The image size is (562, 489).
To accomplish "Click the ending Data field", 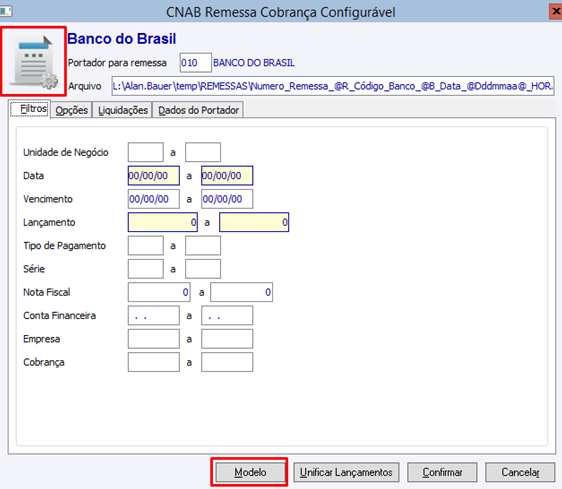I will (227, 176).
